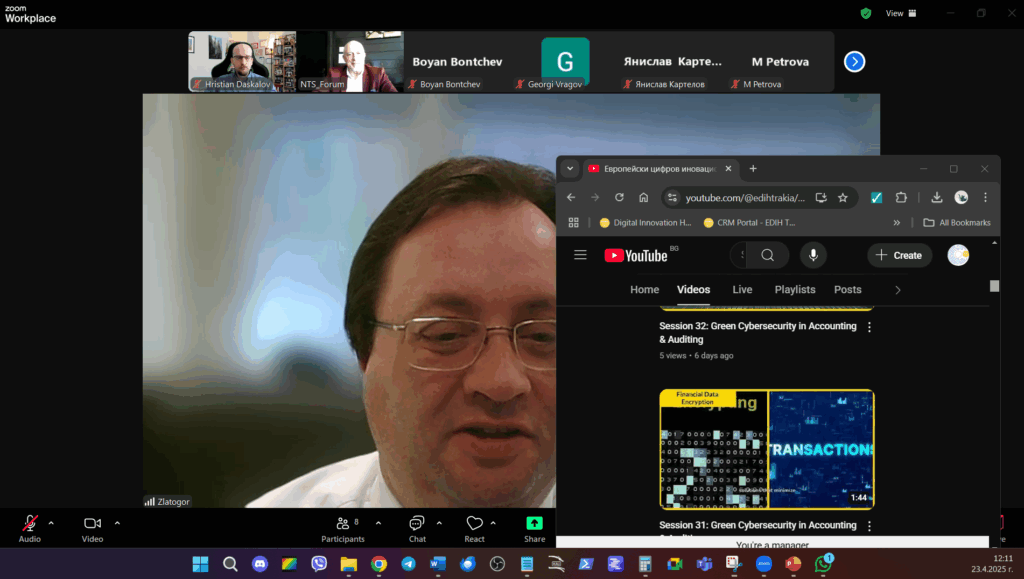1024x579 pixels.
Task: Click Boyan Bontchev participant tile
Action: [457, 61]
